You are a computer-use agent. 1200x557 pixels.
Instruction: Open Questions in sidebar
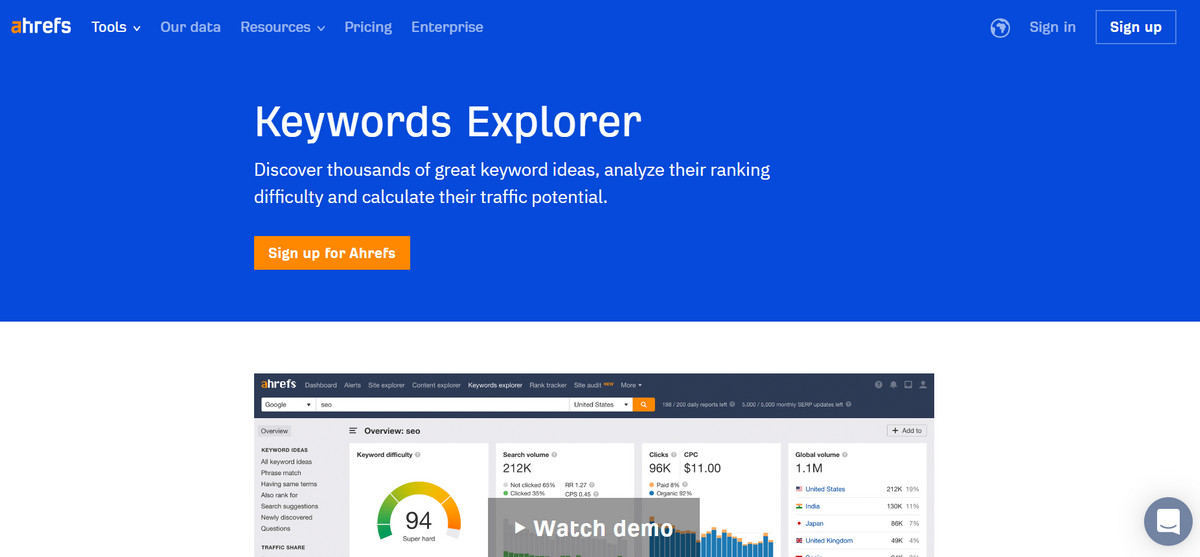click(276, 528)
